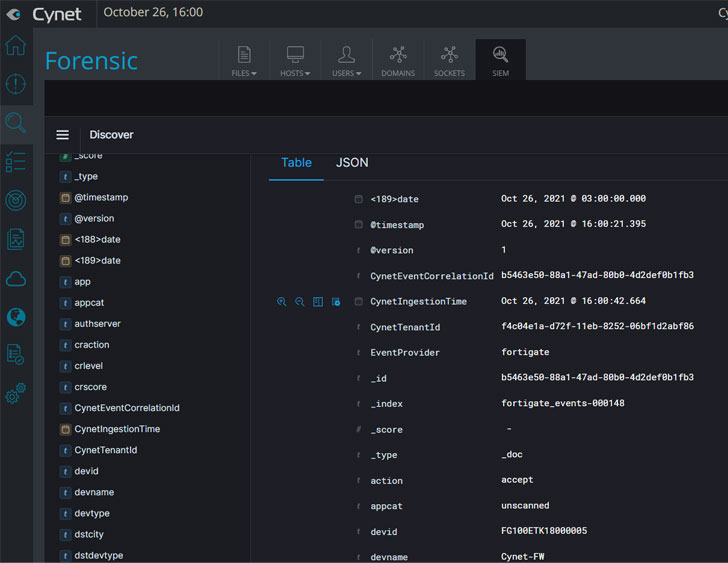
Task: Click <189>date value 03:00:00.000
Action: (573, 199)
